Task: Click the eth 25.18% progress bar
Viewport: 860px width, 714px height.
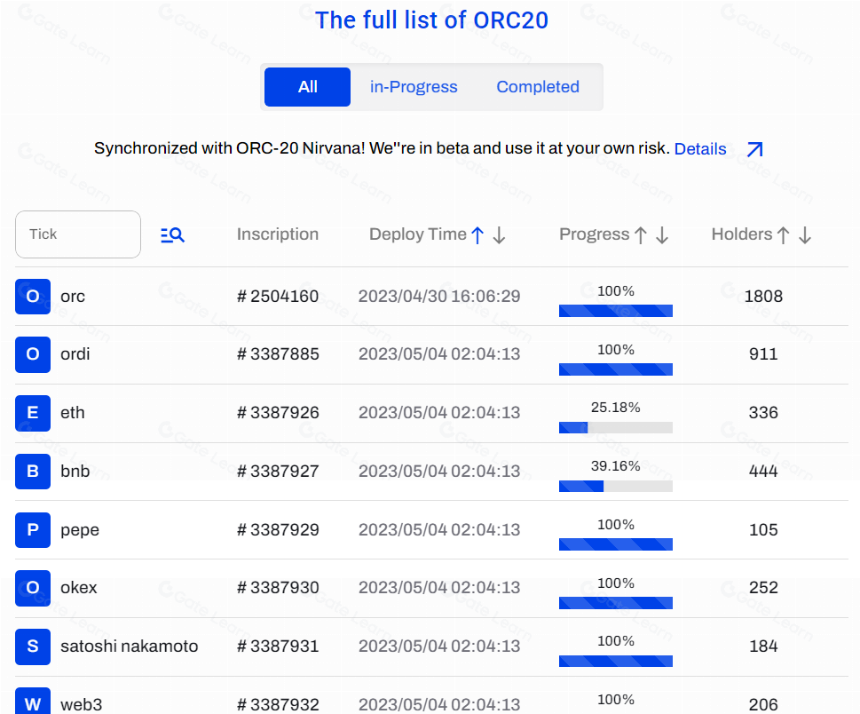Action: 616,428
